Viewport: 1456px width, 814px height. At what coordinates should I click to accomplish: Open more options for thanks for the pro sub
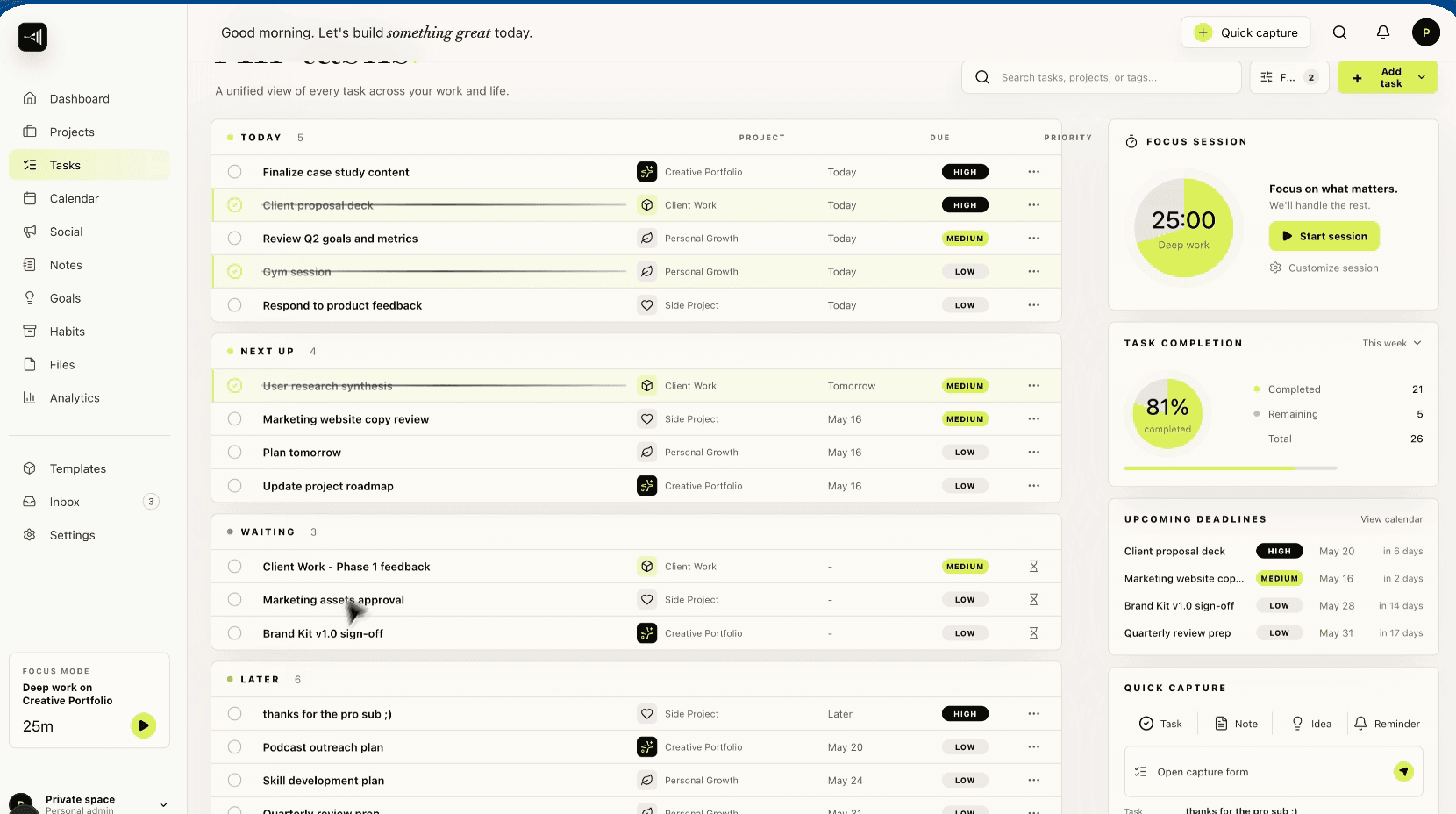click(1034, 714)
